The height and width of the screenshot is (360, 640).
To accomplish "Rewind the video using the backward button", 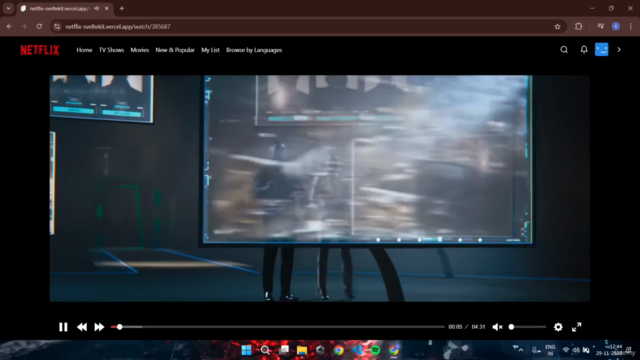I will (82, 327).
